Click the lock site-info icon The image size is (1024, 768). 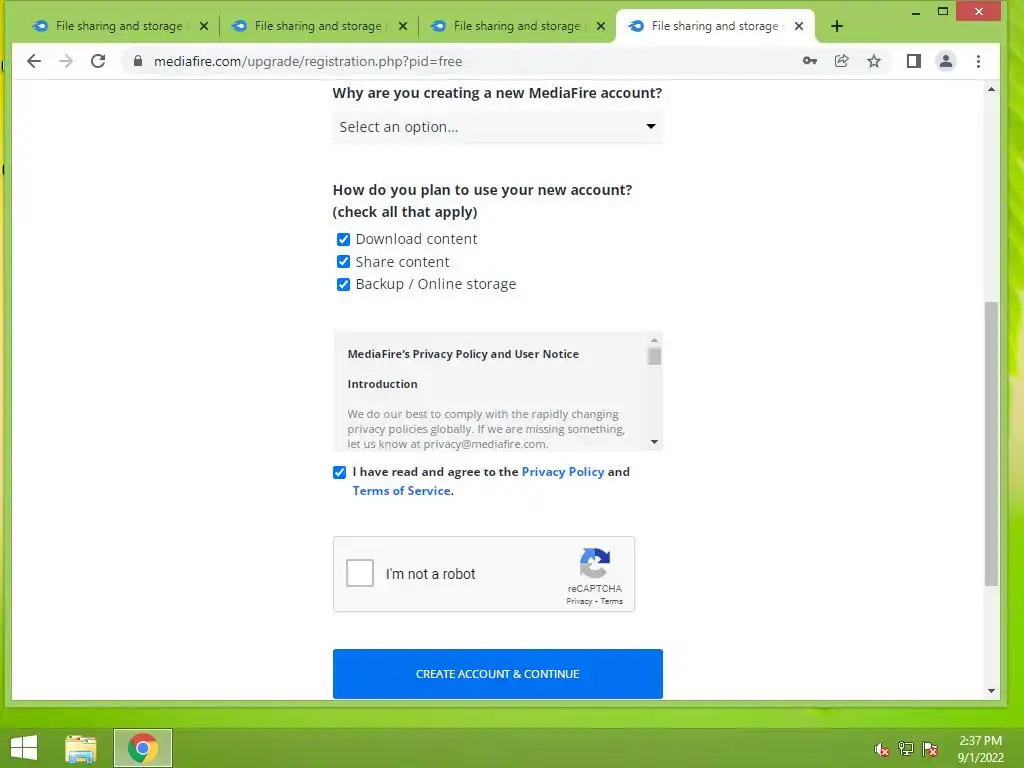tap(138, 61)
